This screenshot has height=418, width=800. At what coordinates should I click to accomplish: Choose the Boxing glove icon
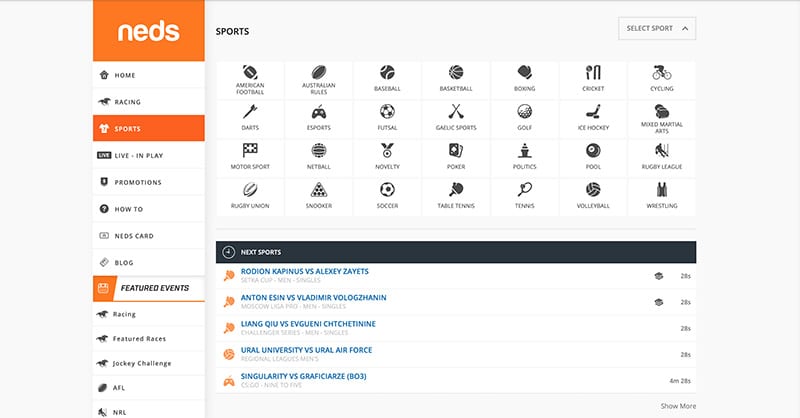(524, 72)
